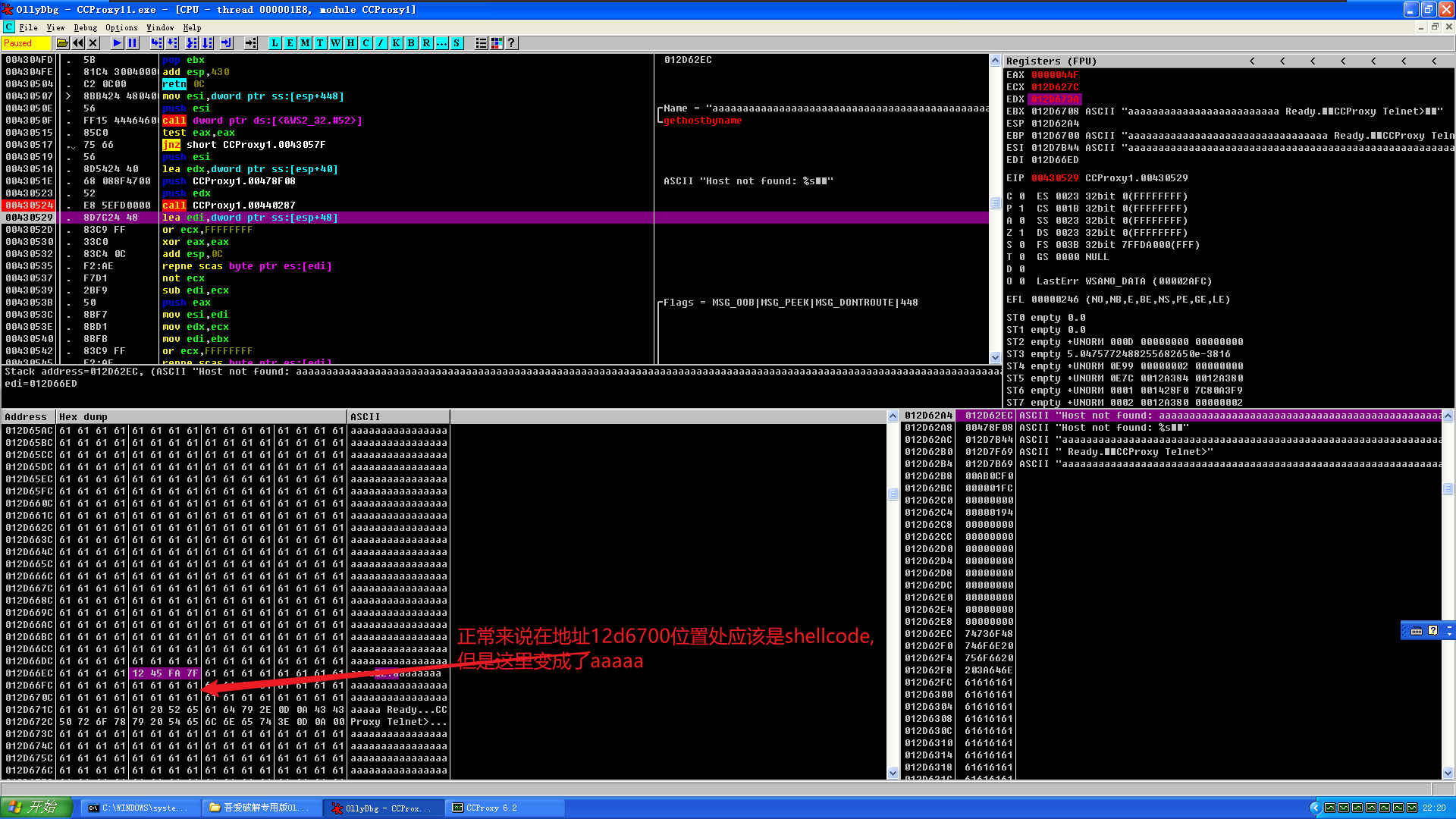
Task: Open the Help menu
Action: (x=192, y=27)
